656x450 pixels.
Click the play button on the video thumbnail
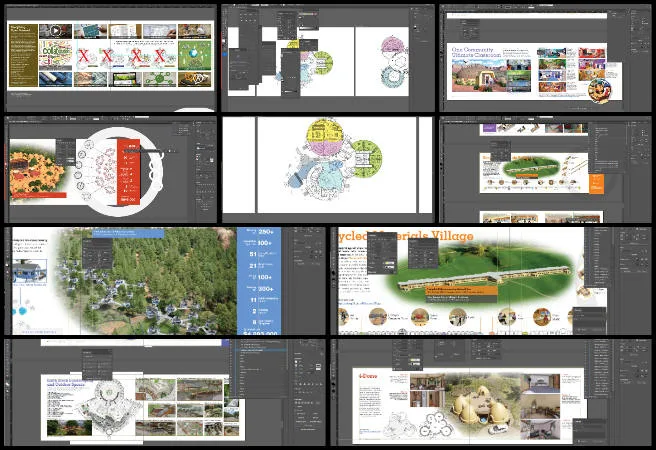pyautogui.click(x=56, y=31)
